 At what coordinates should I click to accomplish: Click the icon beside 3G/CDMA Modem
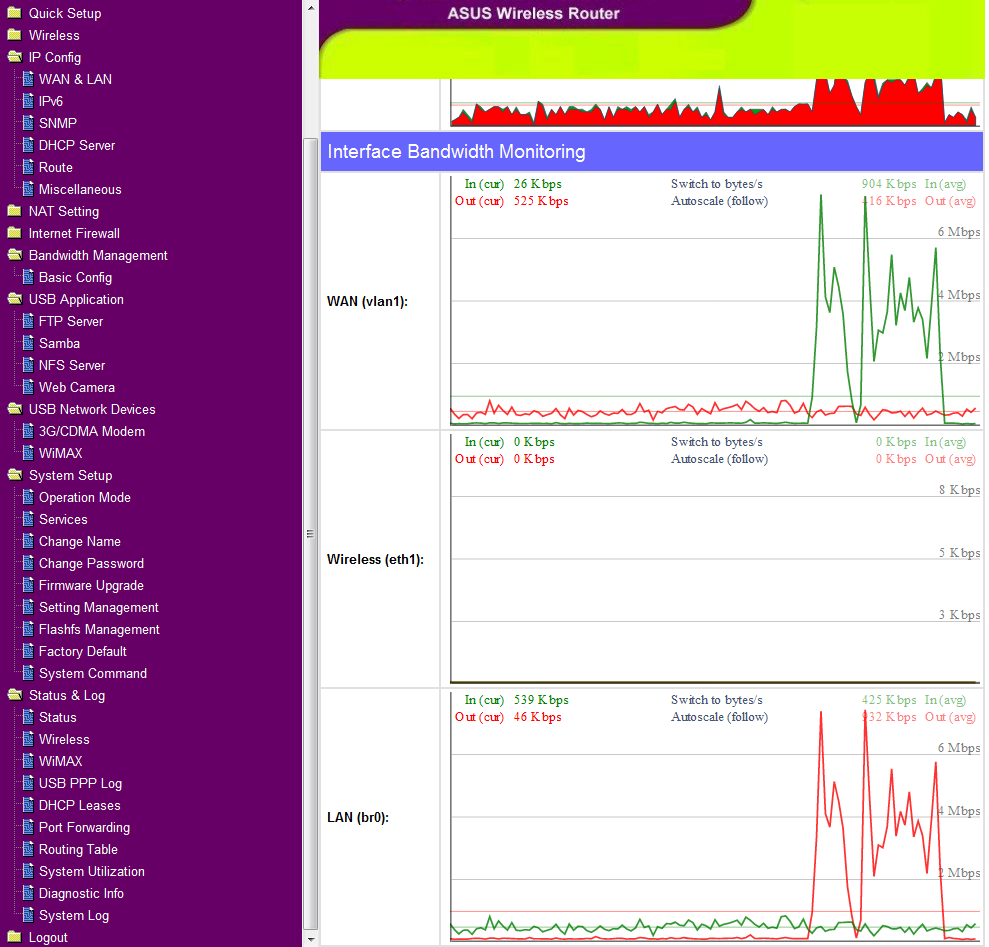[x=29, y=431]
